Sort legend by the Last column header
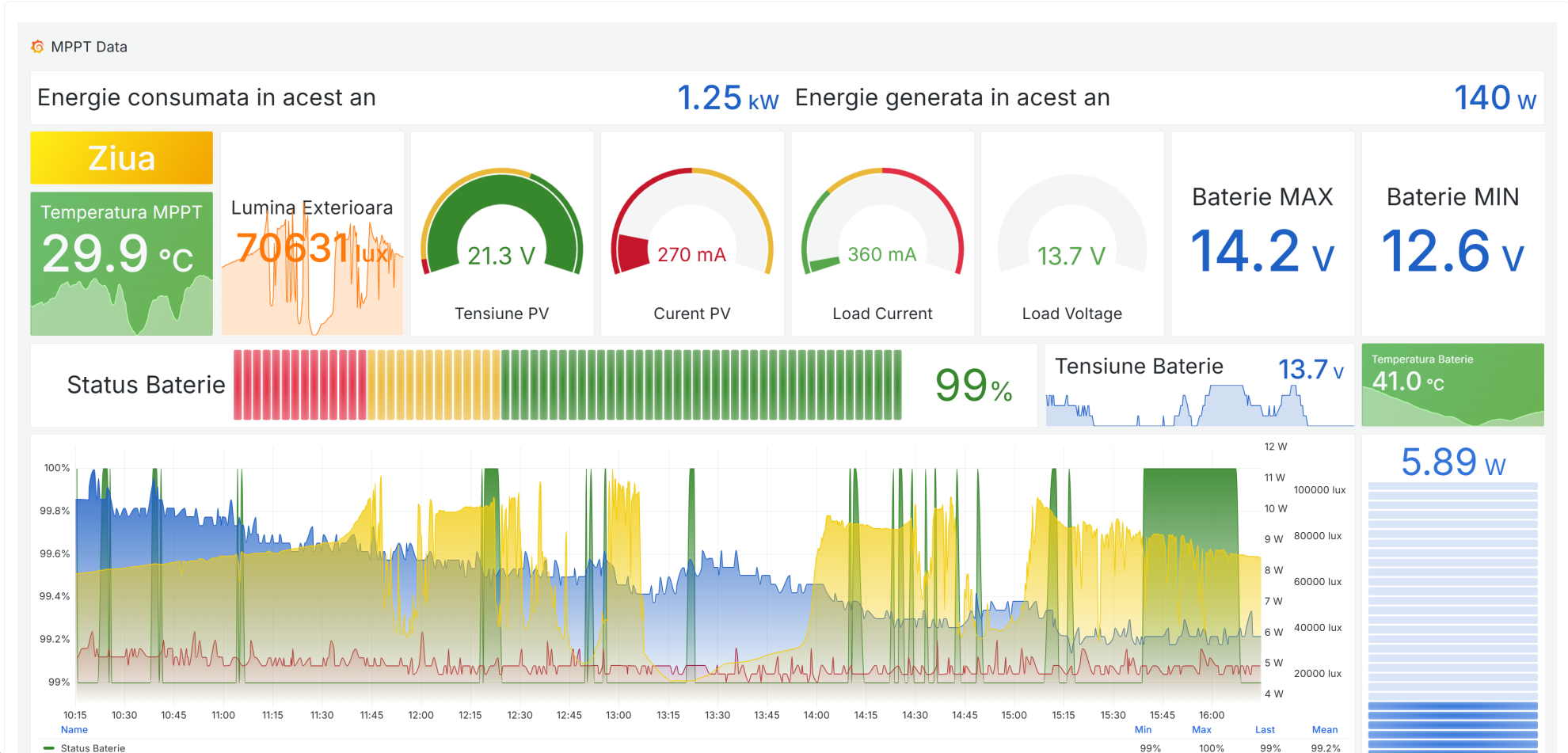This screenshot has height=753, width=1568. coord(1265,730)
